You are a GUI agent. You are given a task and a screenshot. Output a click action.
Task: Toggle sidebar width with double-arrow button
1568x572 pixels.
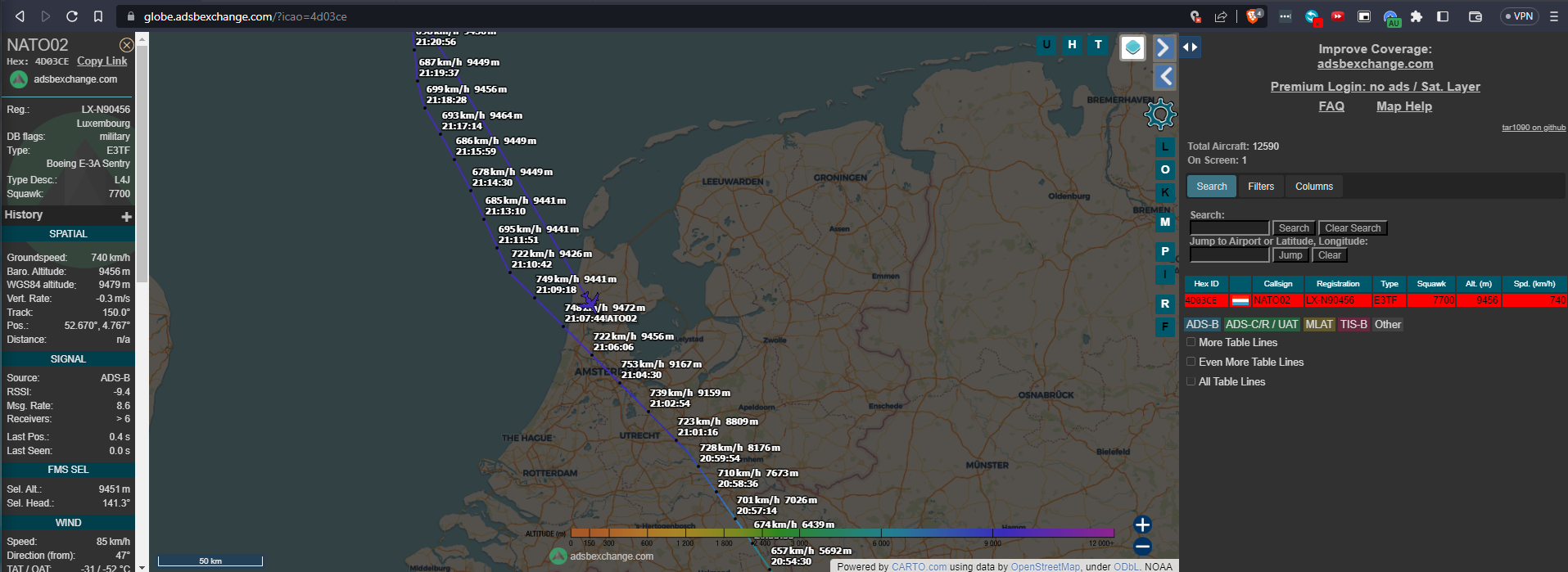click(1190, 47)
